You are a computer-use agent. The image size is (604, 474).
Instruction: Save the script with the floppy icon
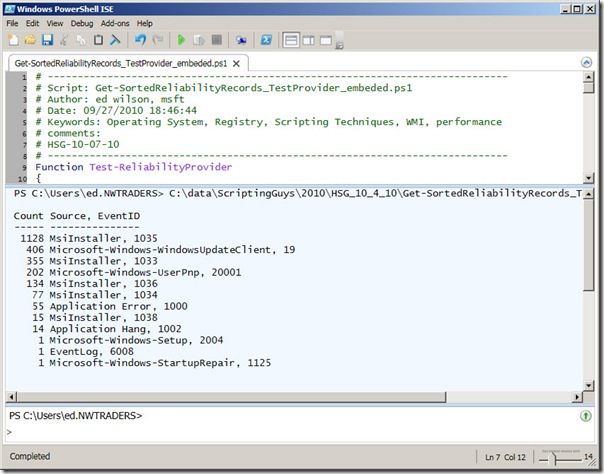(47, 40)
